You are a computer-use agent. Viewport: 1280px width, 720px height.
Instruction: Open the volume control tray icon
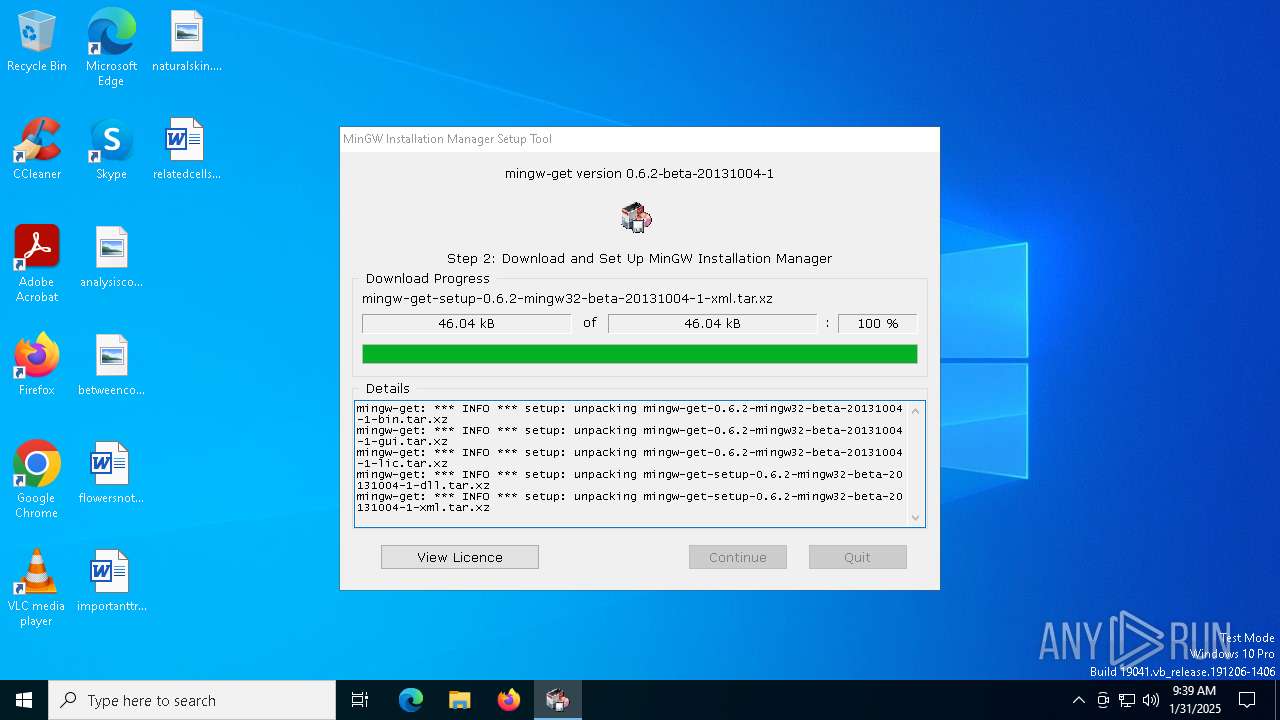(1151, 700)
